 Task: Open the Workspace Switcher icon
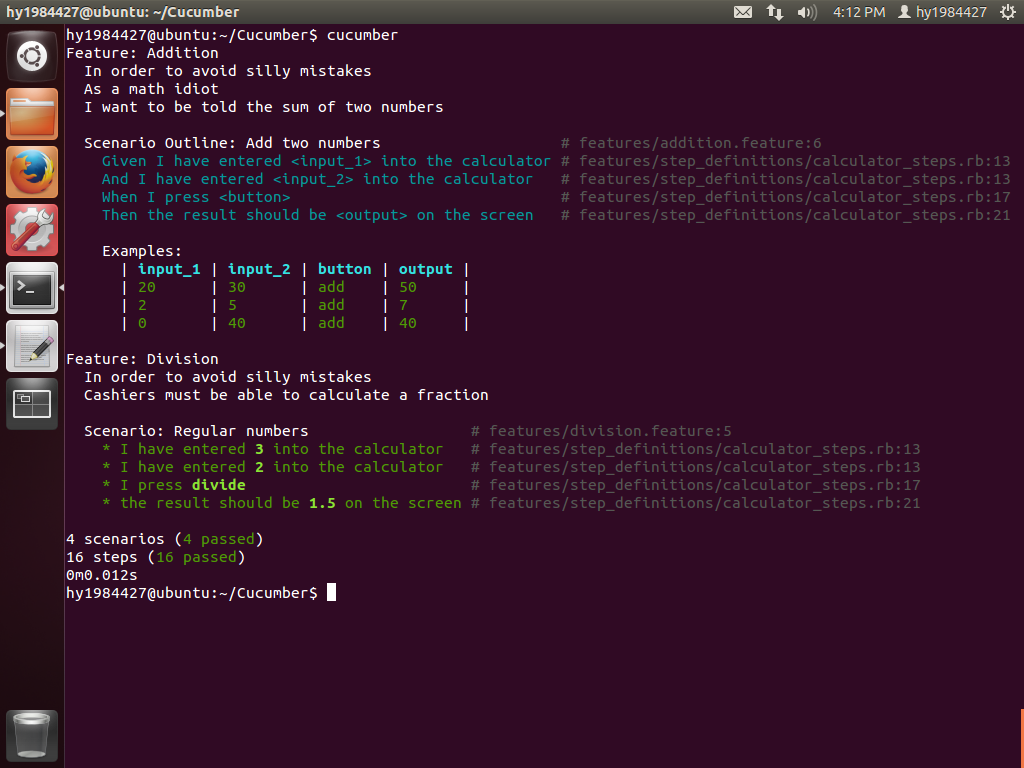tap(32, 404)
